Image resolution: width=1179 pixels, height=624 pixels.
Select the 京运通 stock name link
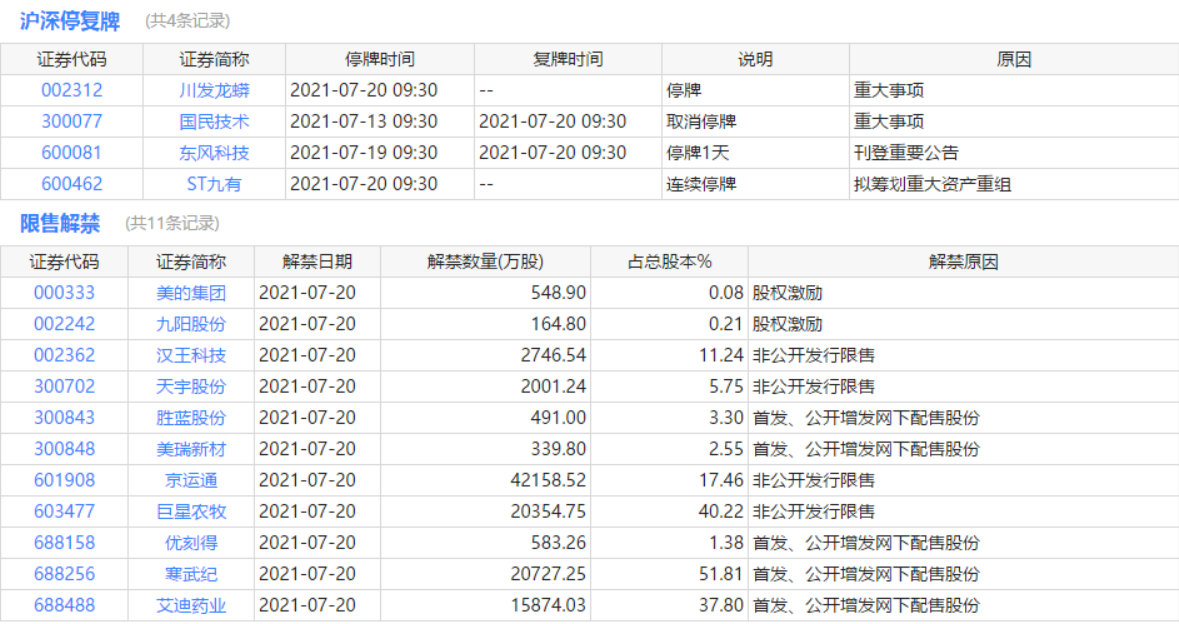(191, 480)
